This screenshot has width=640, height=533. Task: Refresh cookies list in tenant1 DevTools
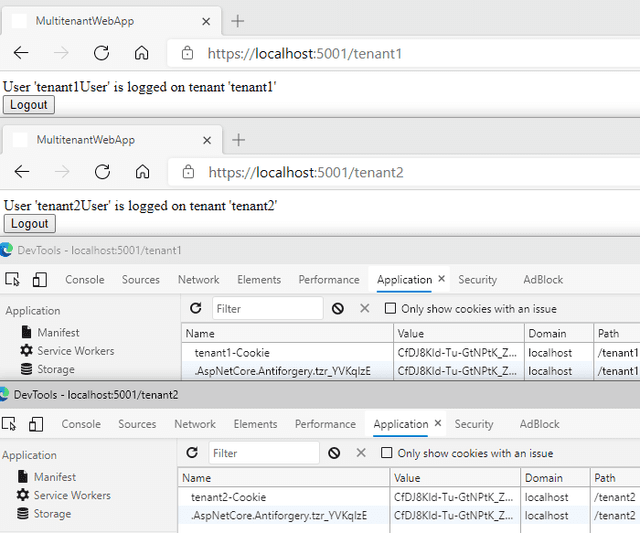pyautogui.click(x=196, y=309)
